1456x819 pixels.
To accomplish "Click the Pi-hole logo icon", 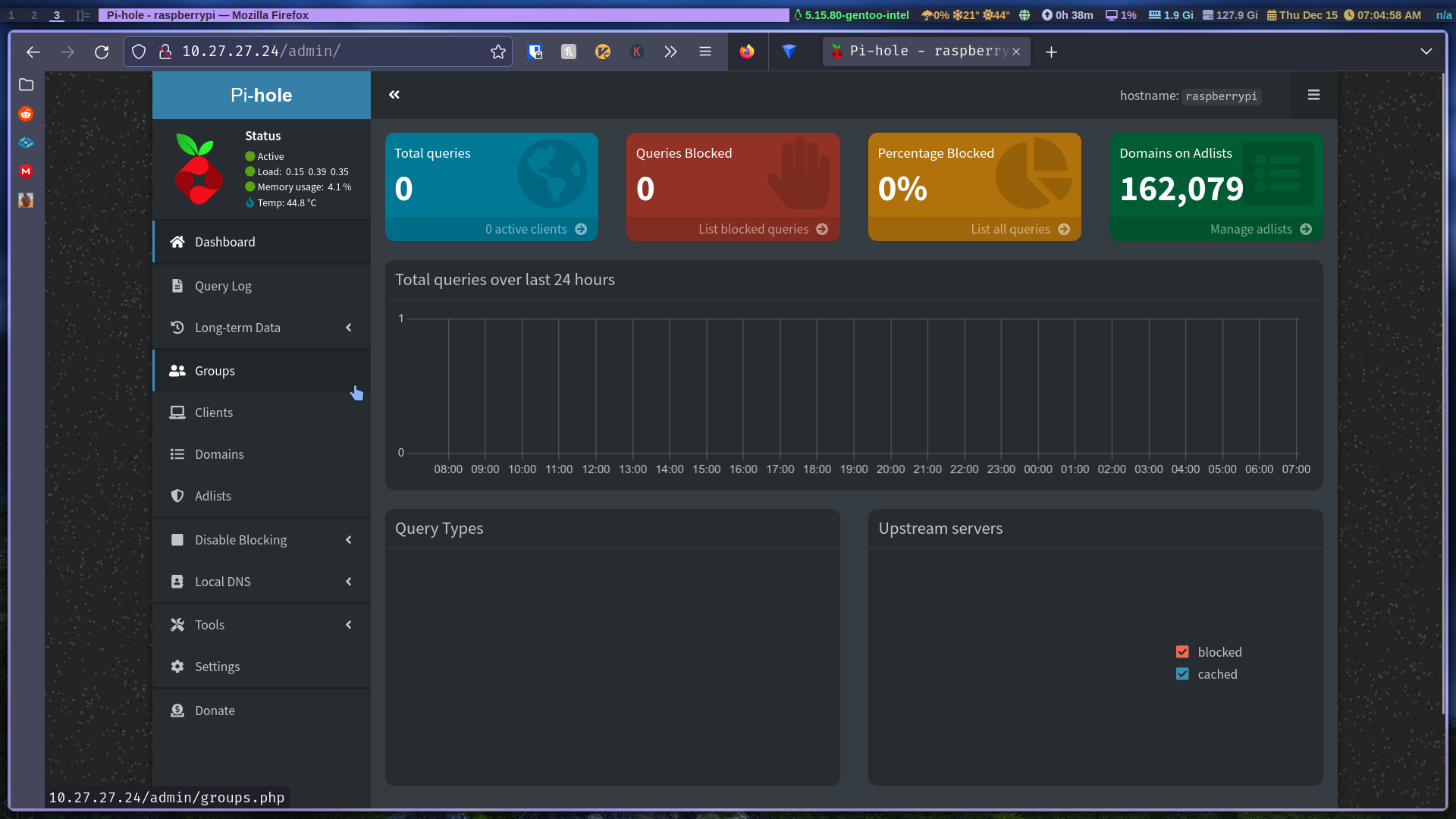I will click(198, 170).
